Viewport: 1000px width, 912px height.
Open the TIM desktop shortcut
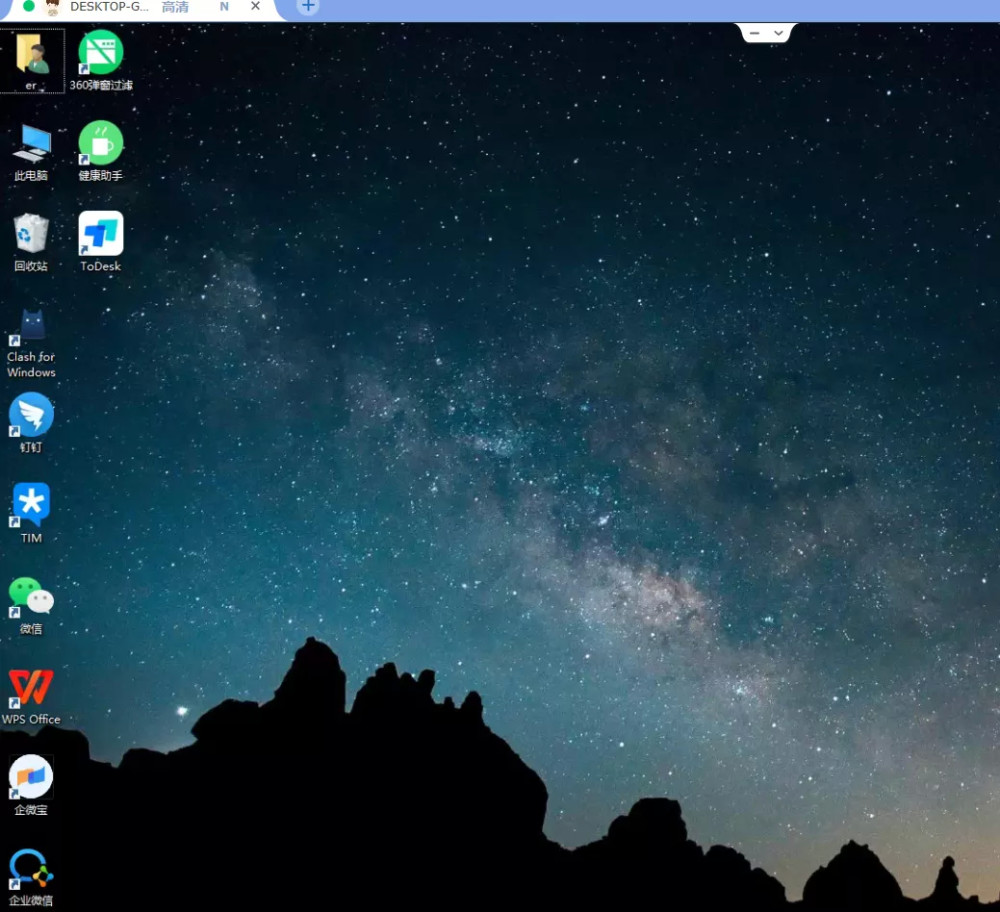pyautogui.click(x=31, y=506)
